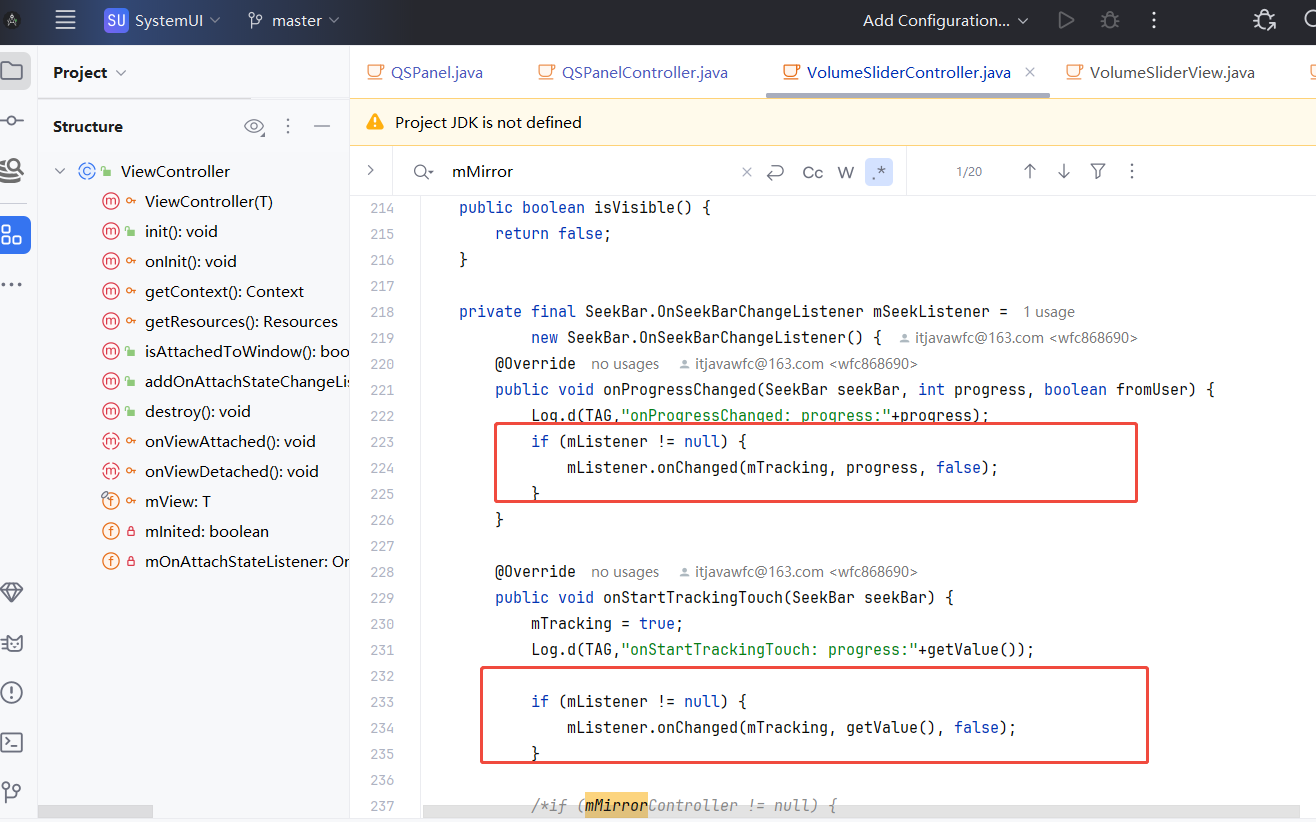Go to next search occurrence
This screenshot has width=1316, height=822.
(1064, 171)
